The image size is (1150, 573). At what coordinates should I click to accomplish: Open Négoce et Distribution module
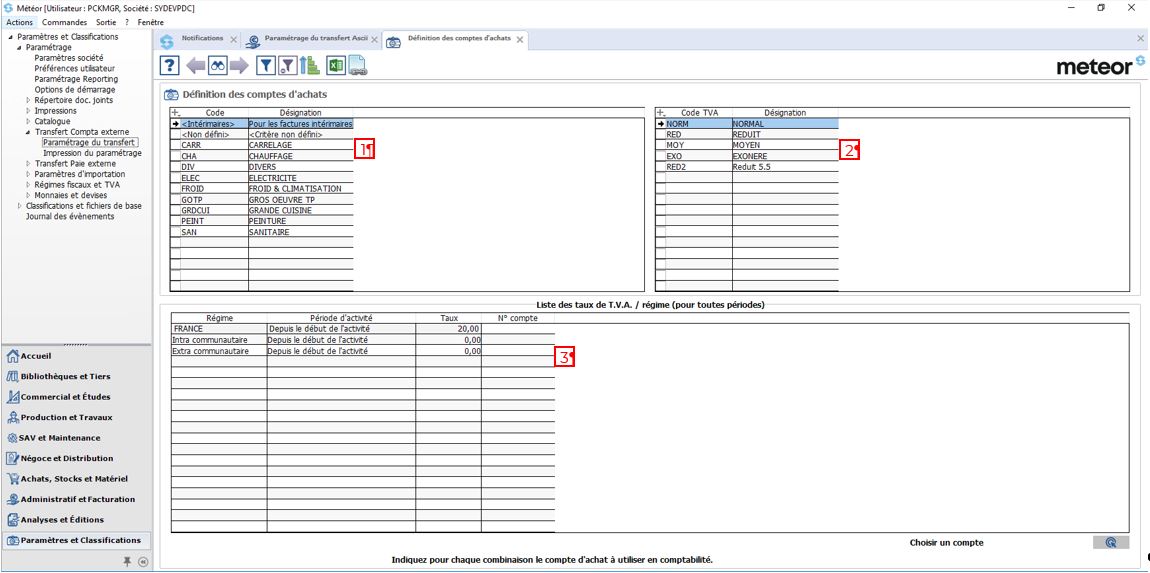pyautogui.click(x=75, y=459)
